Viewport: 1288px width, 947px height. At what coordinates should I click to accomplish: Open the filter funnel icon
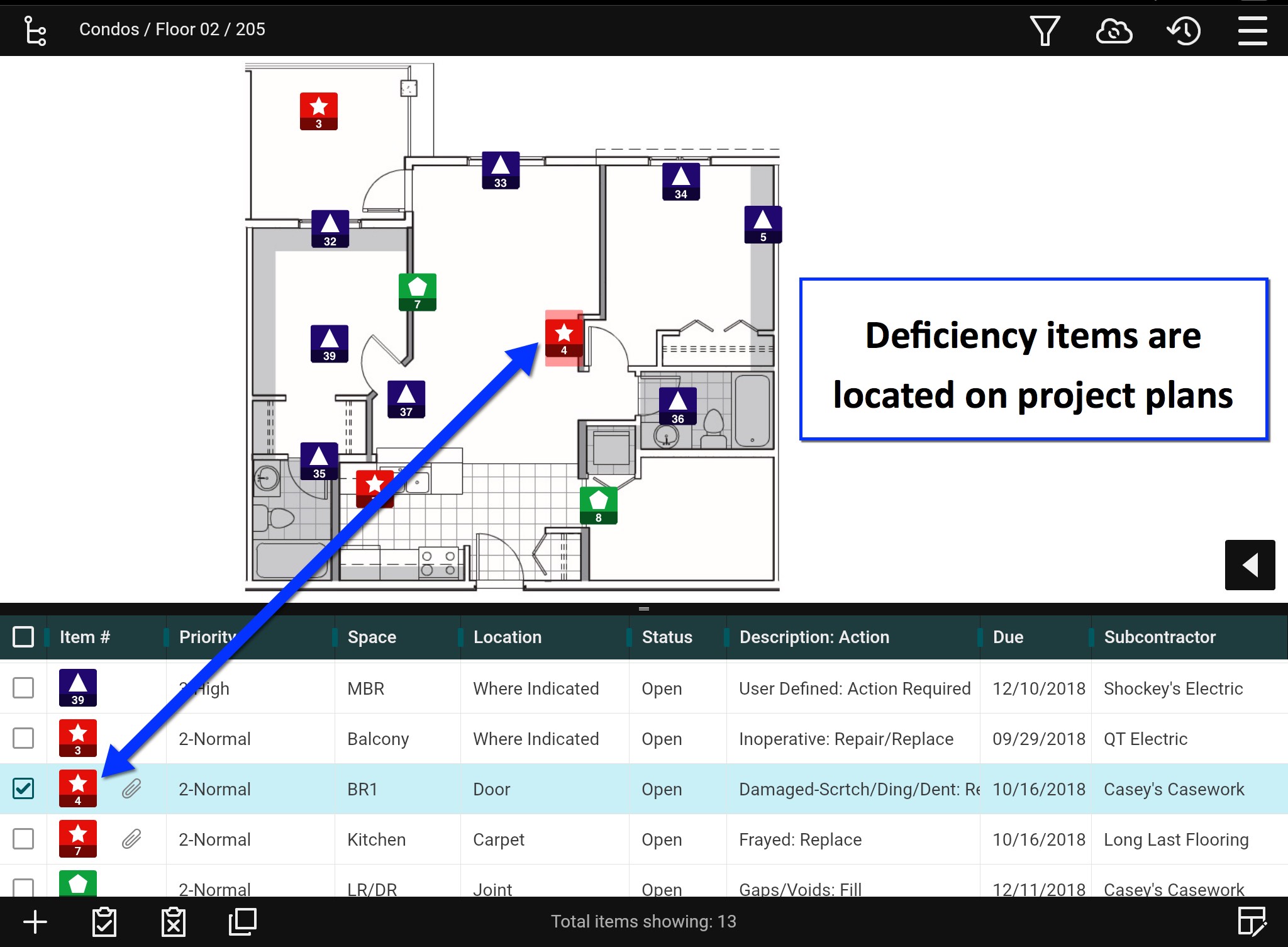click(x=1045, y=31)
